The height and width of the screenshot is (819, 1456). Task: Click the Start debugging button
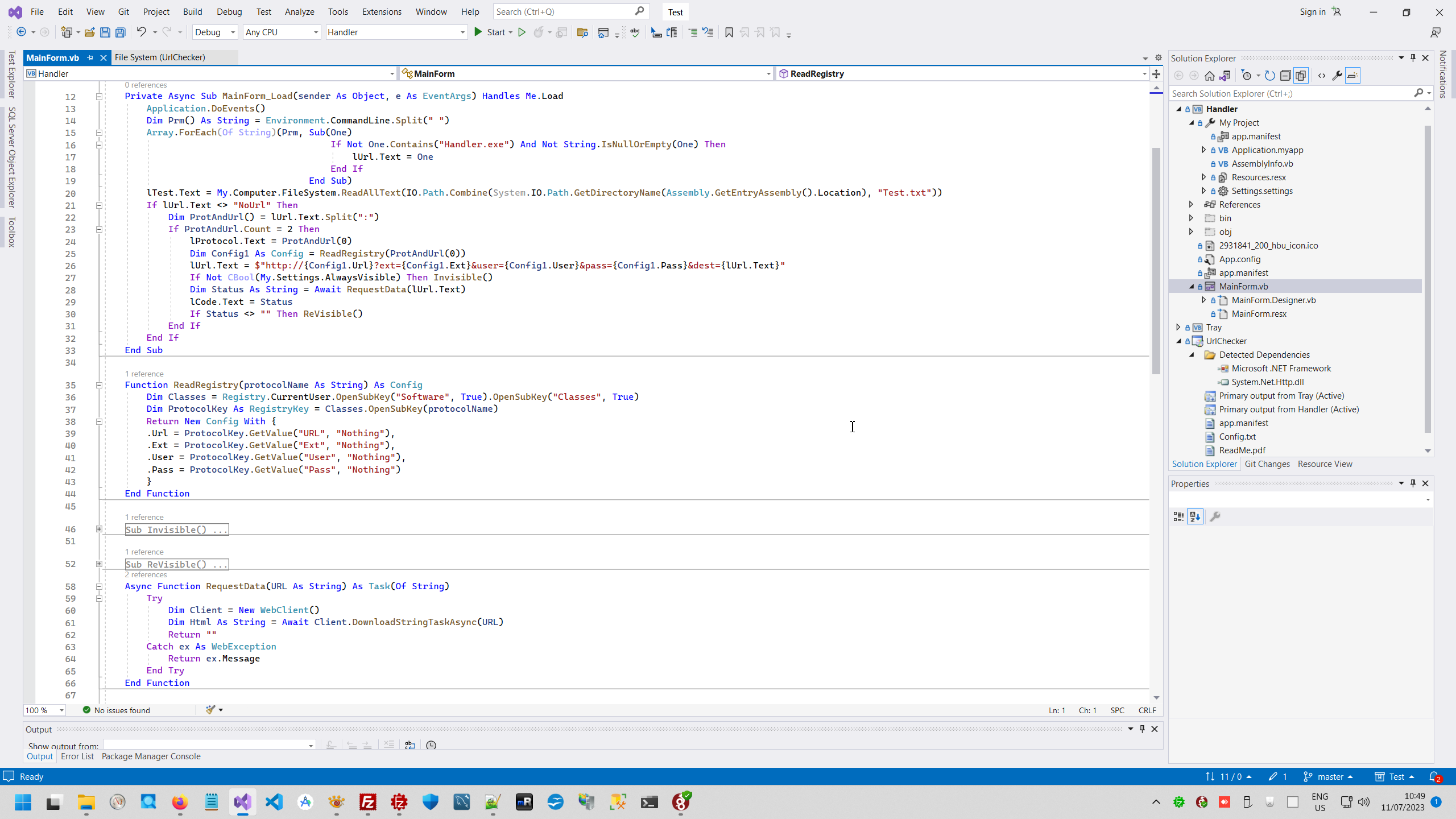490,32
